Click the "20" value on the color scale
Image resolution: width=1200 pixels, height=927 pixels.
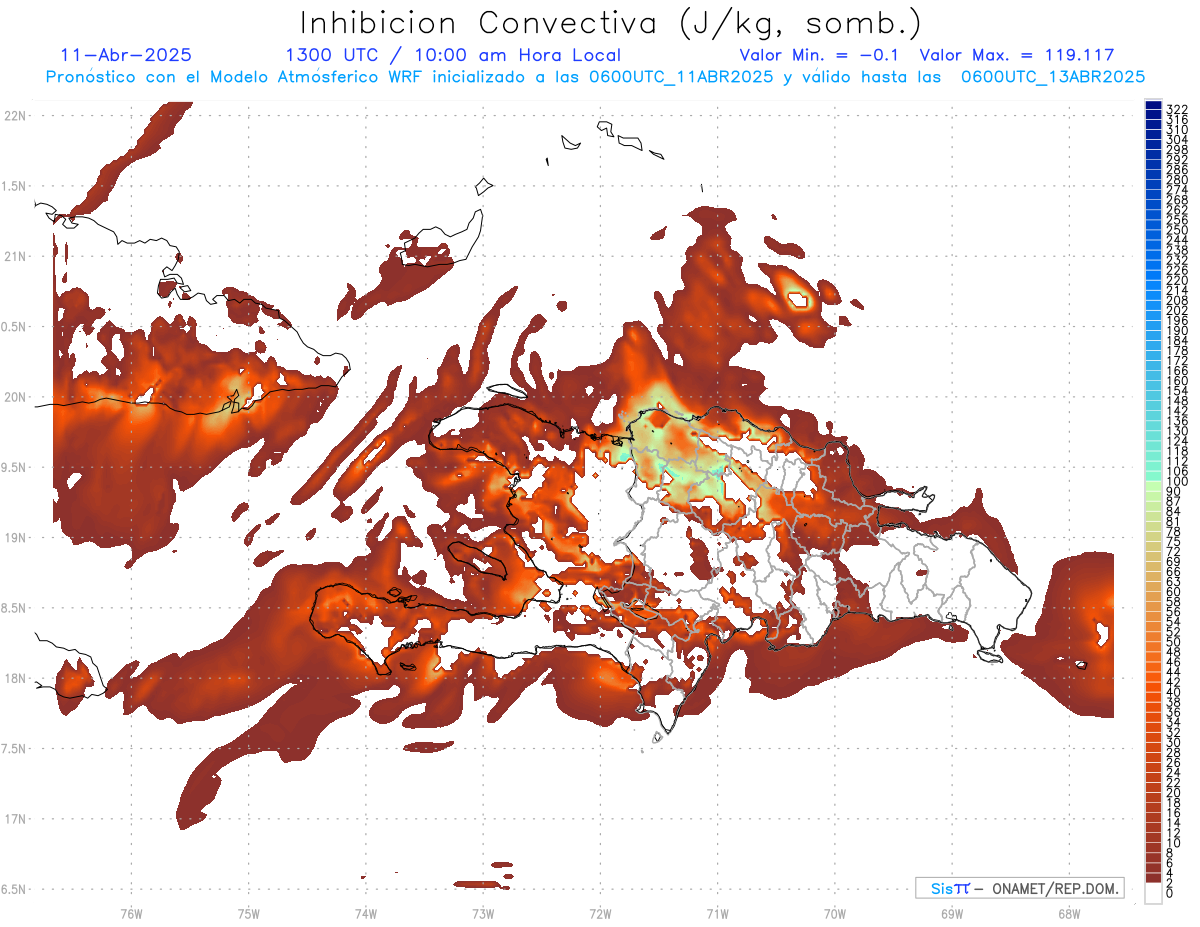(1173, 793)
